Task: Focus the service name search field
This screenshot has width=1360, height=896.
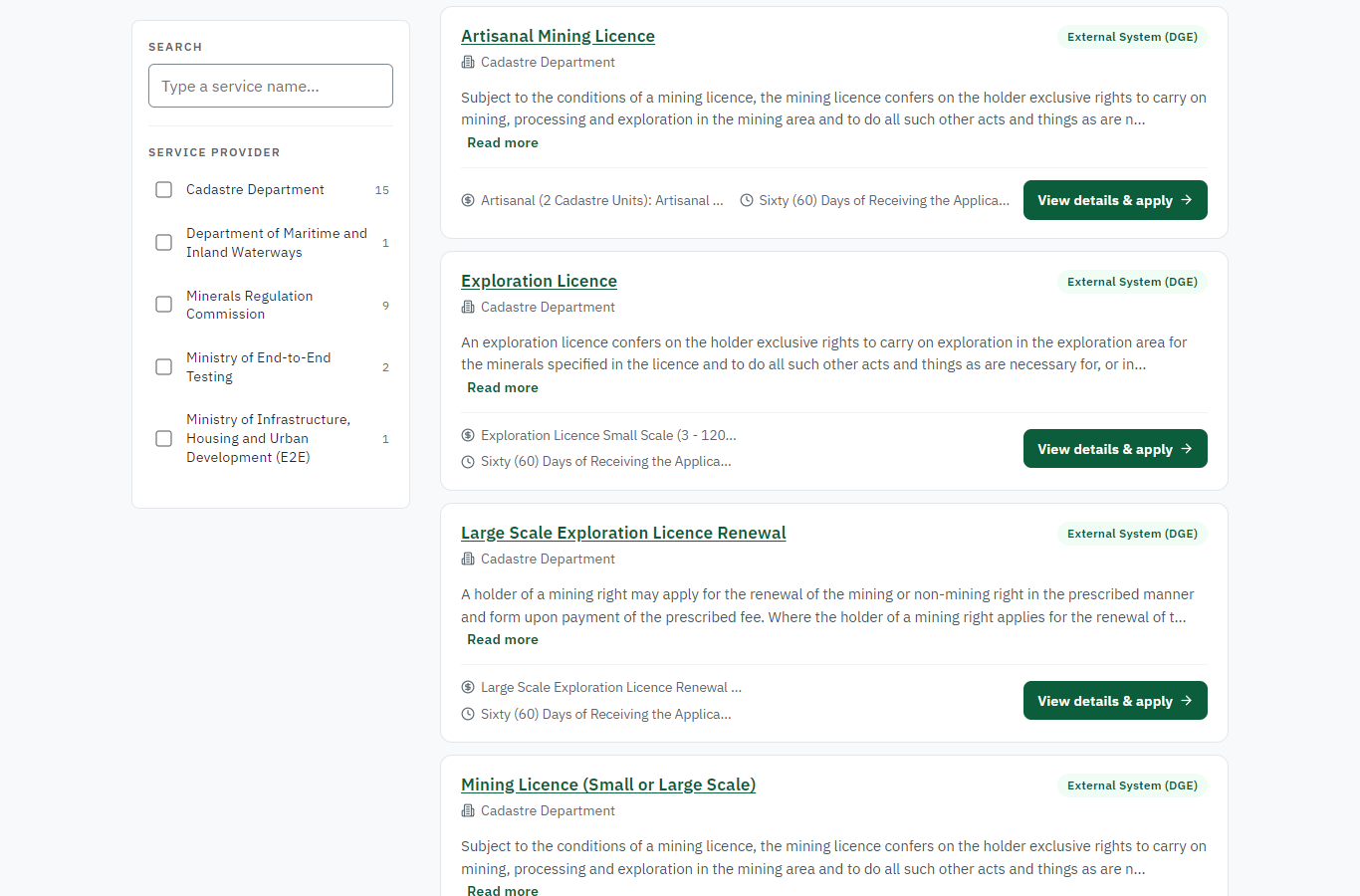Action: 271,86
